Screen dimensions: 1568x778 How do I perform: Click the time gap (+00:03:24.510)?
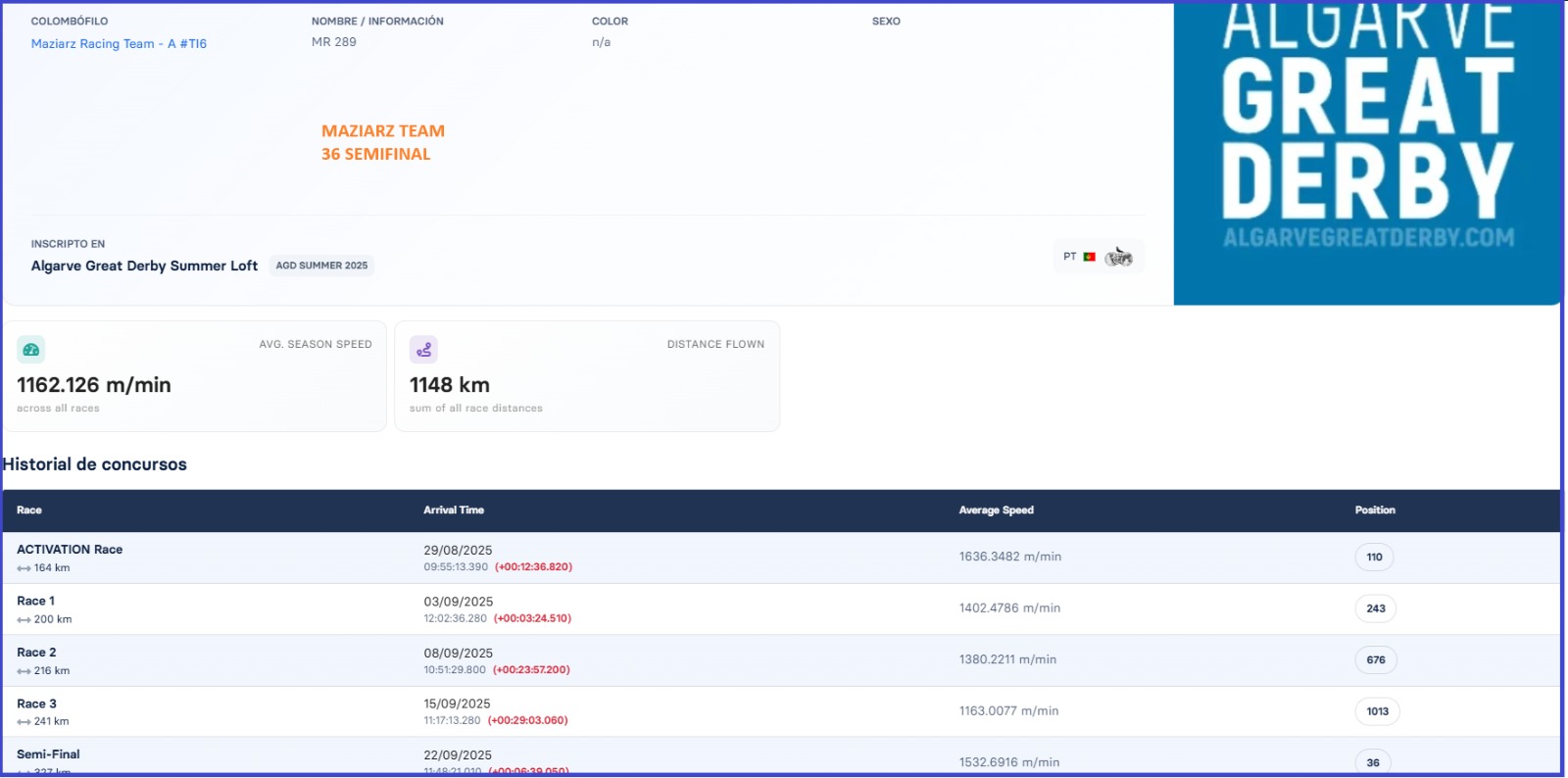coord(532,618)
